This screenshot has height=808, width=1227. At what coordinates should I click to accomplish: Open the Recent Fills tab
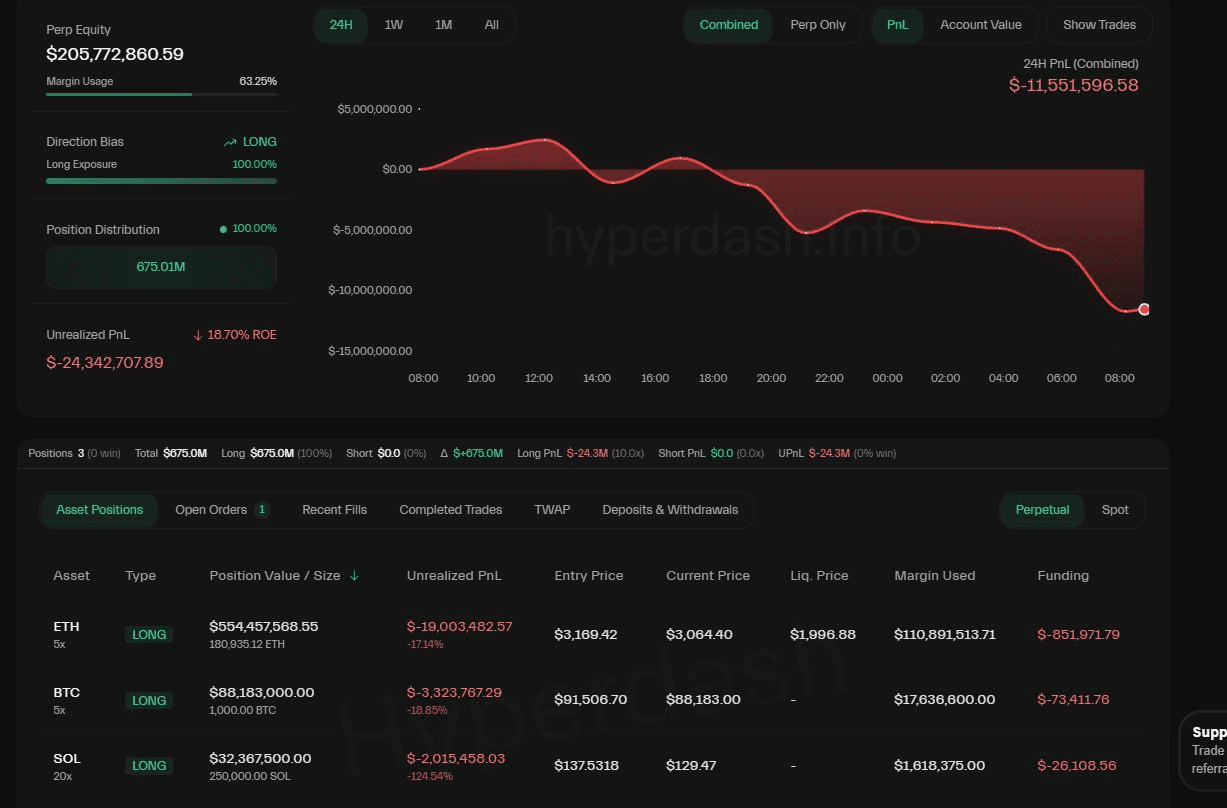click(334, 510)
